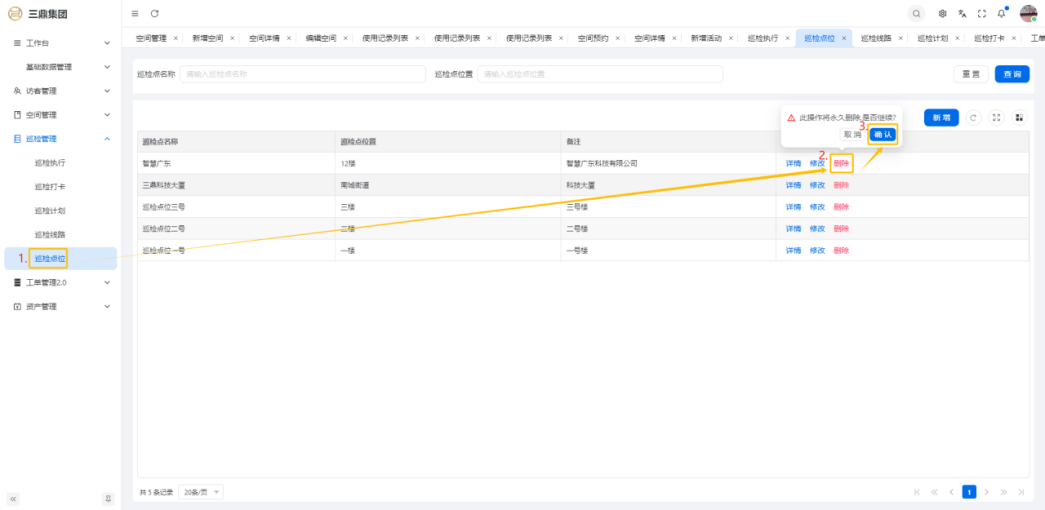Open settings via the gear icon
Screen dimensions: 1045x510
point(943,14)
